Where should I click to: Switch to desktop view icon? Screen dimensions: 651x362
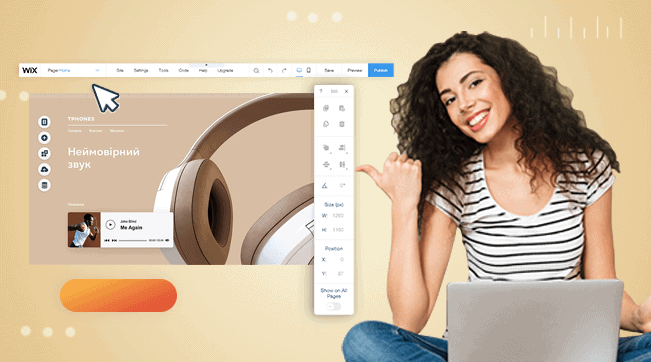coord(299,71)
